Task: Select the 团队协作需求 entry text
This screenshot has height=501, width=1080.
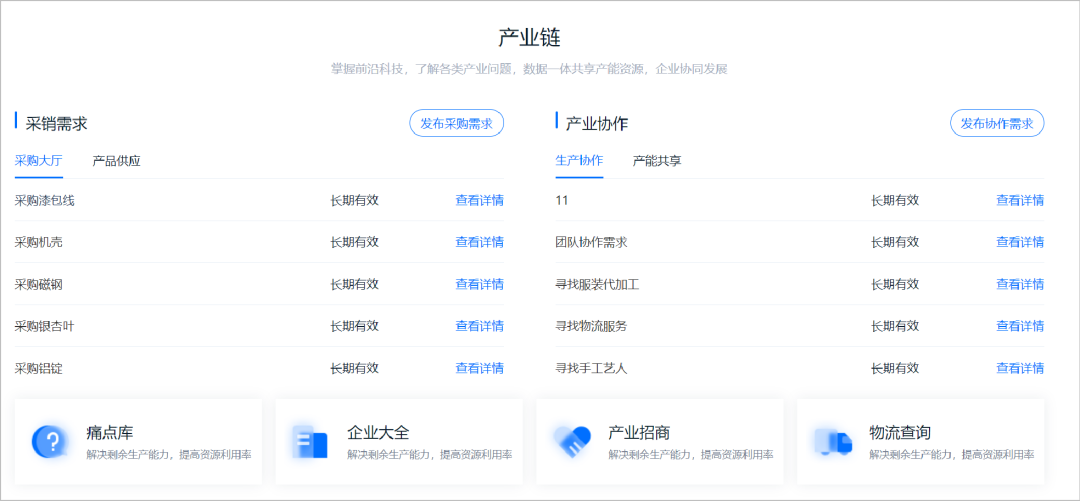Action: click(x=591, y=242)
